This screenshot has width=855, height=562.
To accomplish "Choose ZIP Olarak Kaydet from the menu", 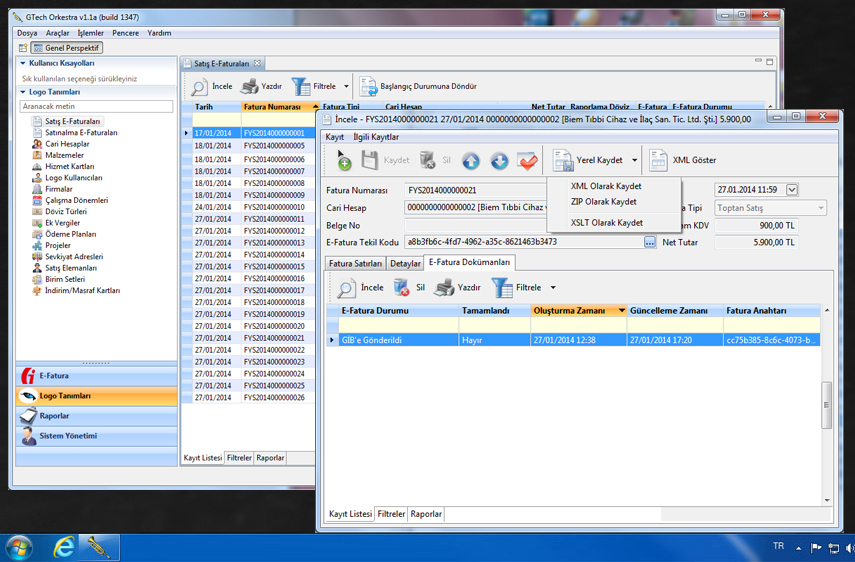I will [x=603, y=202].
